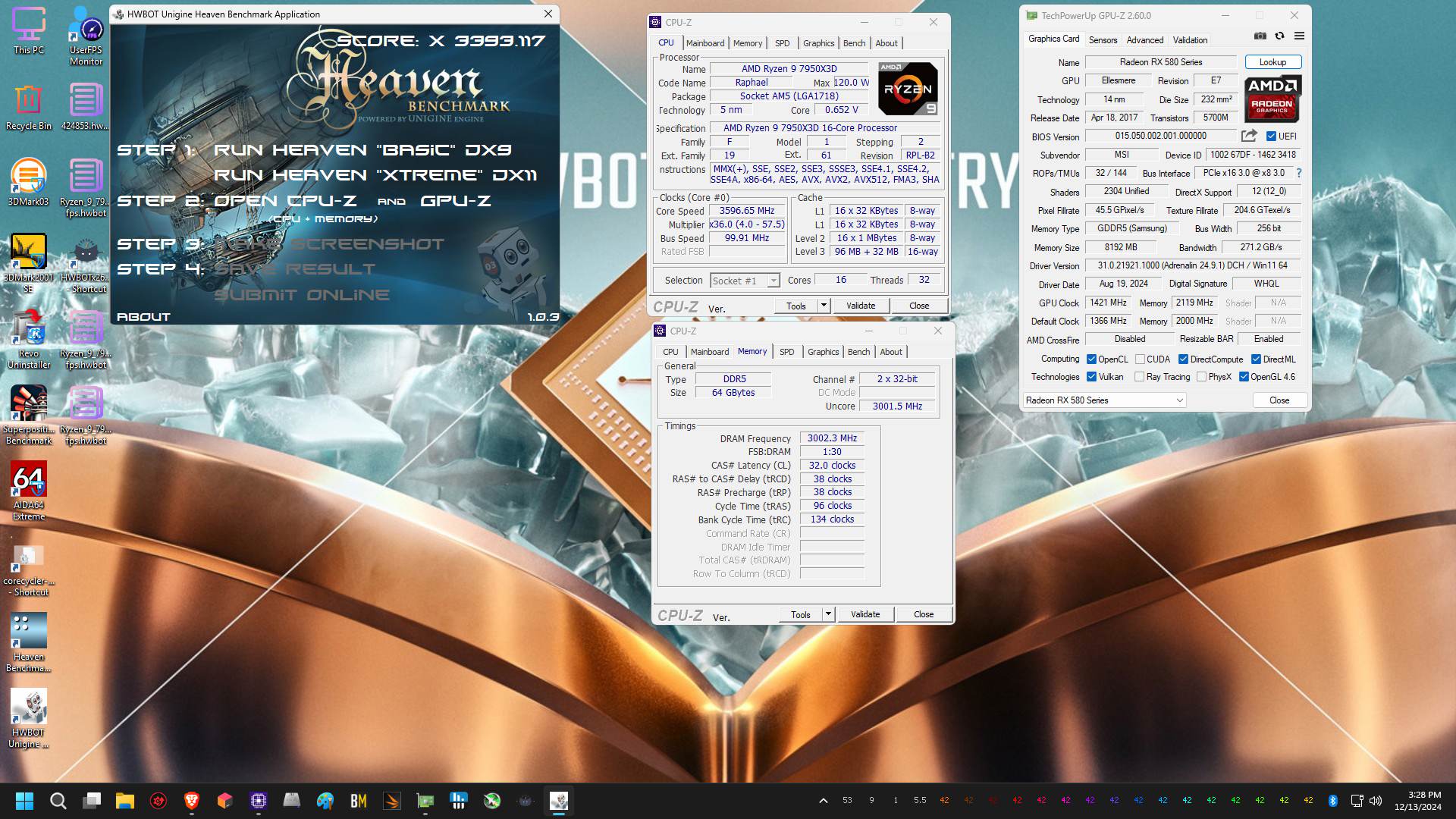
Task: Open This PC desktop icon
Action: 28,30
